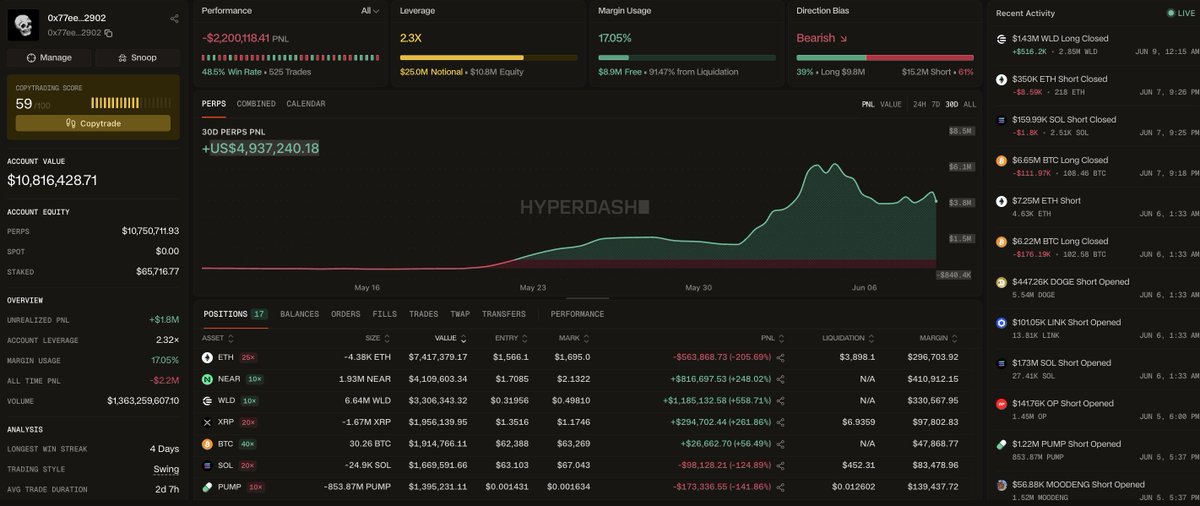The image size is (1200, 506).
Task: Set chart range to 7D
Action: tap(936, 104)
